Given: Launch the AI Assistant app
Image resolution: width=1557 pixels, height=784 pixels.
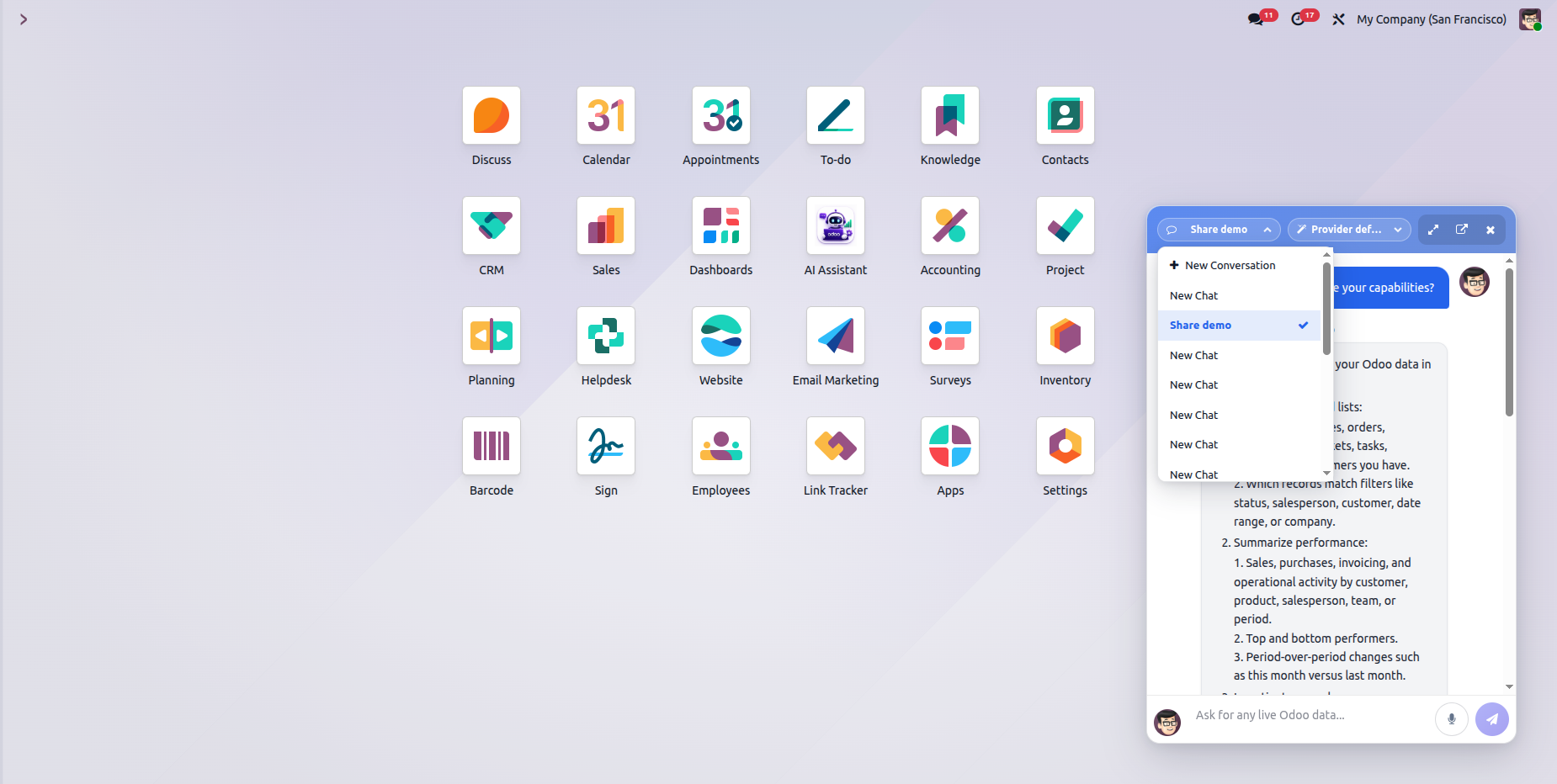Looking at the screenshot, I should click(x=836, y=225).
